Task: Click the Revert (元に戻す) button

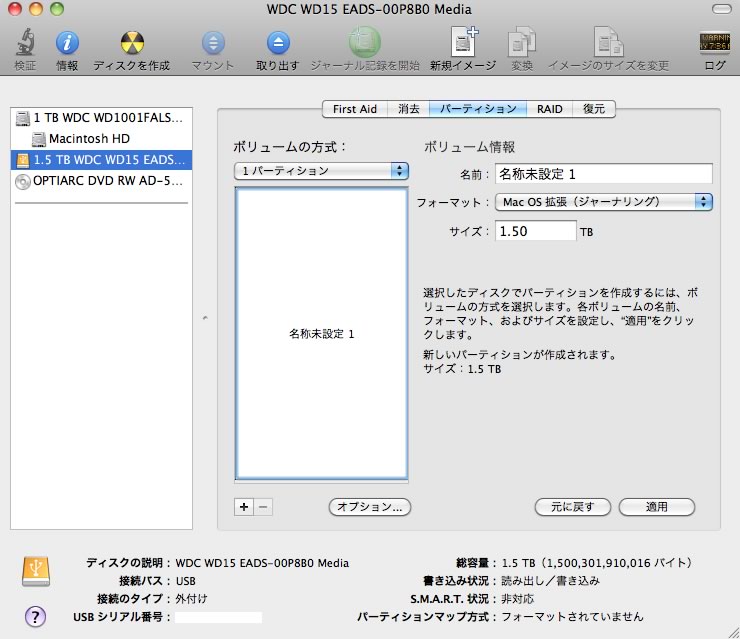Action: pyautogui.click(x=573, y=507)
